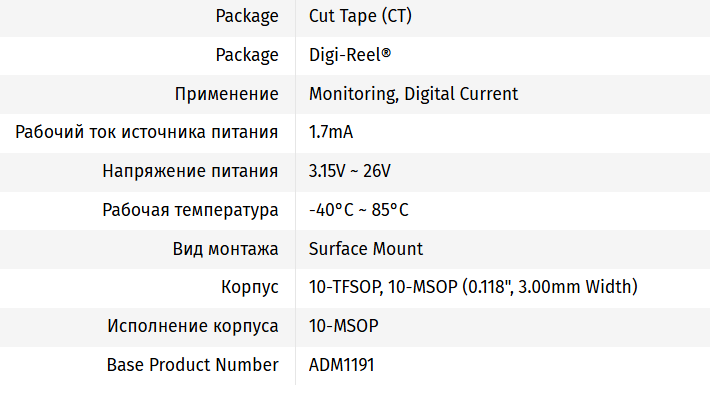Click the "Корпус" row label
710x401 pixels.
coord(250,288)
